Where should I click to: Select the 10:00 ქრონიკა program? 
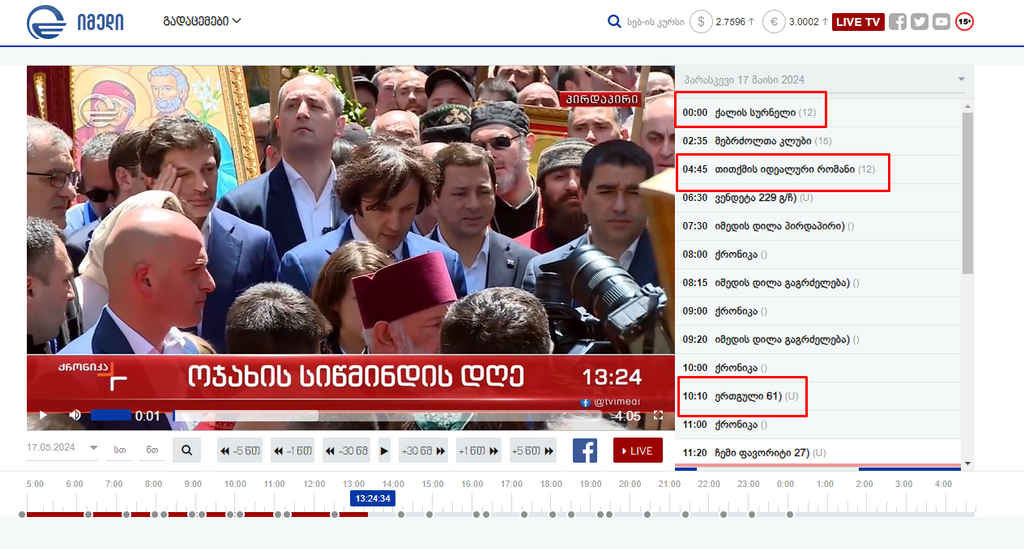[x=818, y=368]
